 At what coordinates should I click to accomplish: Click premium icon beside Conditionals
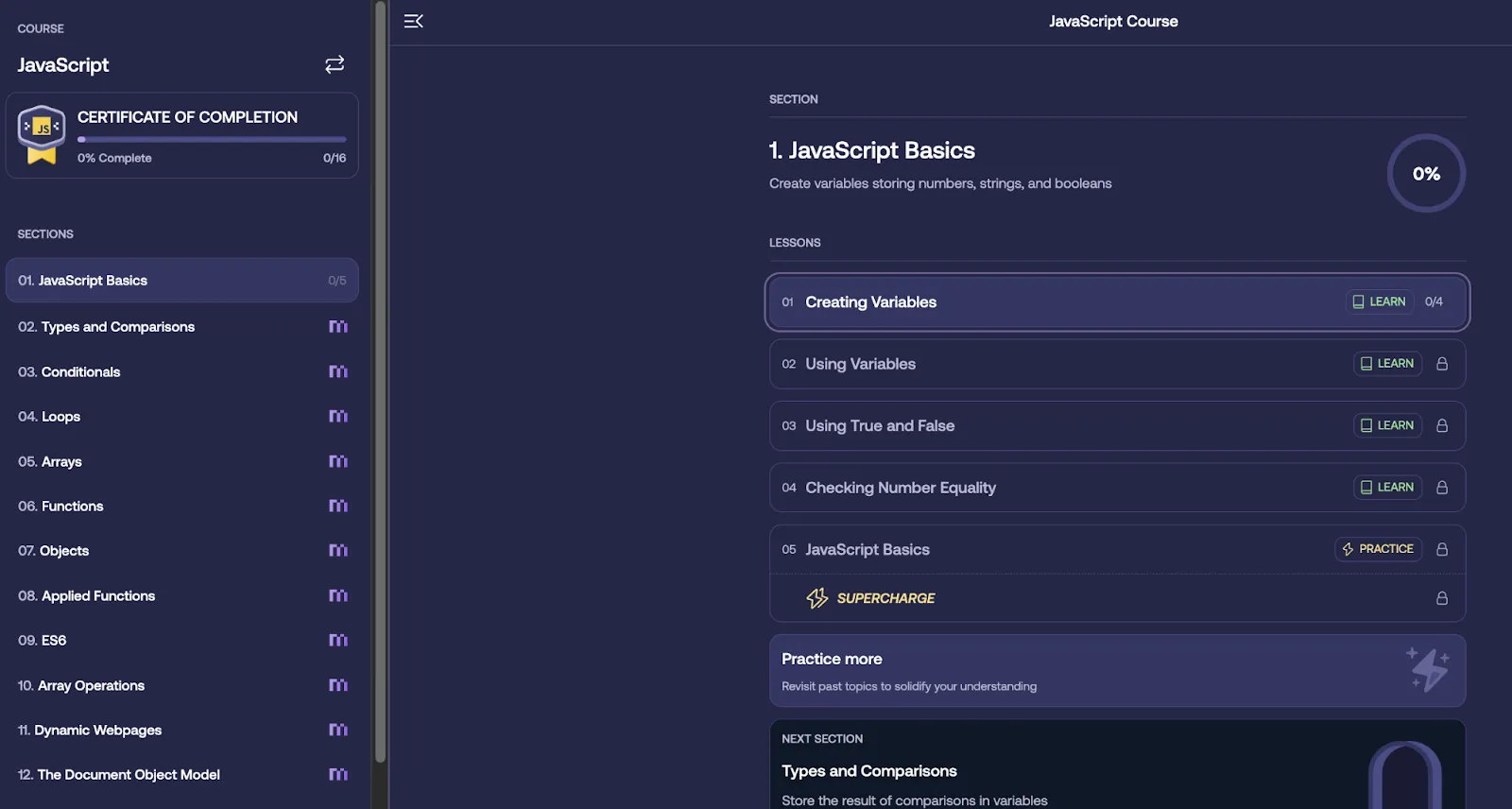(338, 371)
